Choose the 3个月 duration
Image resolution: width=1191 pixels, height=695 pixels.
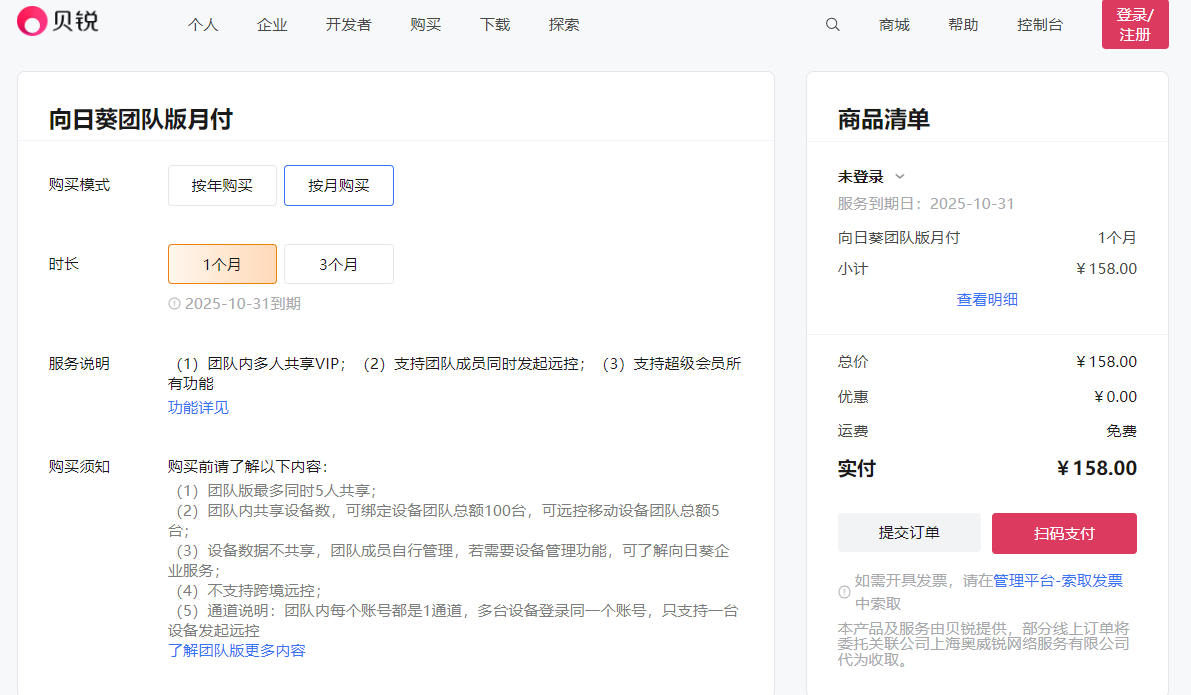339,264
